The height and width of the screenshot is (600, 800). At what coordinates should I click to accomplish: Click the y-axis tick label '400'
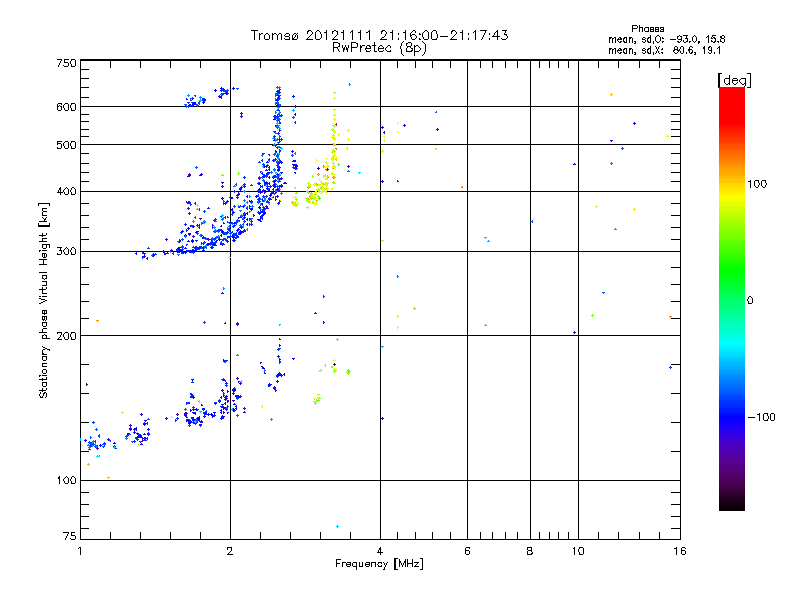click(66, 192)
